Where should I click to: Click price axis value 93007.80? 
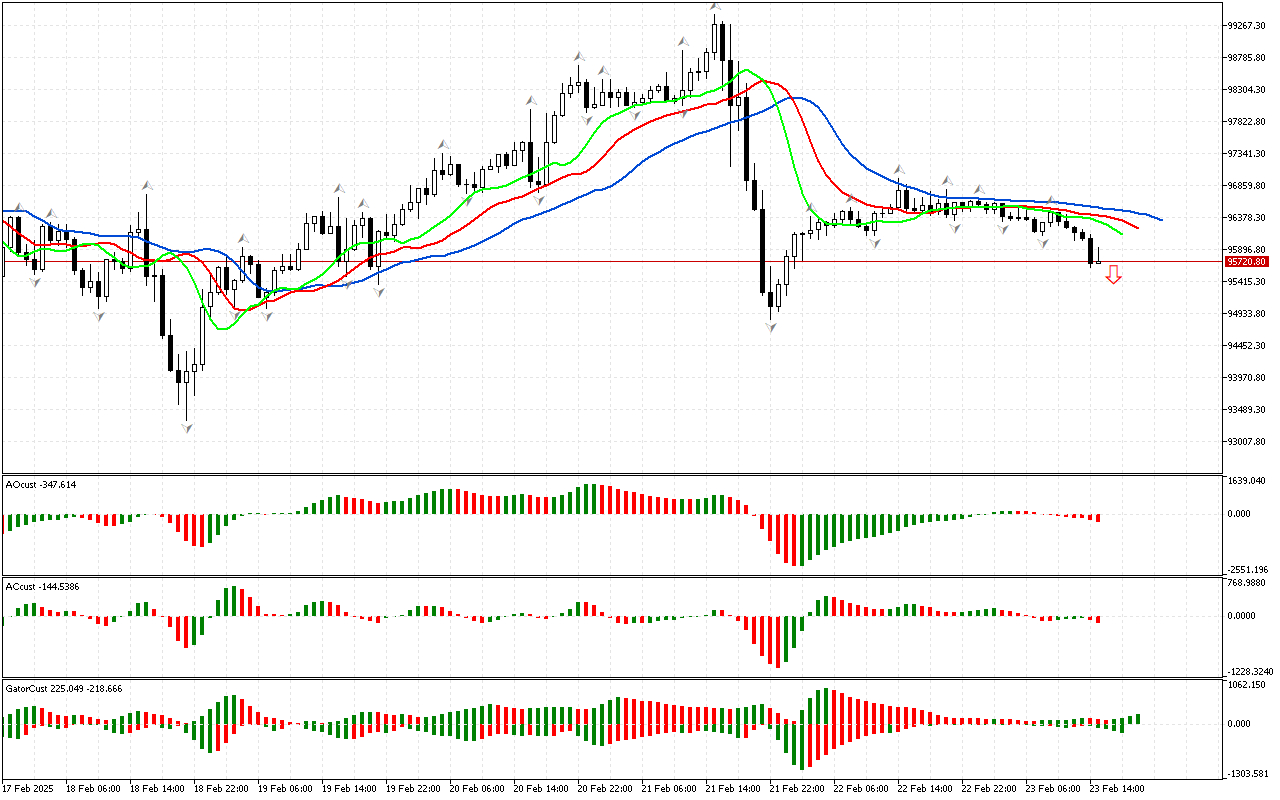[1247, 442]
